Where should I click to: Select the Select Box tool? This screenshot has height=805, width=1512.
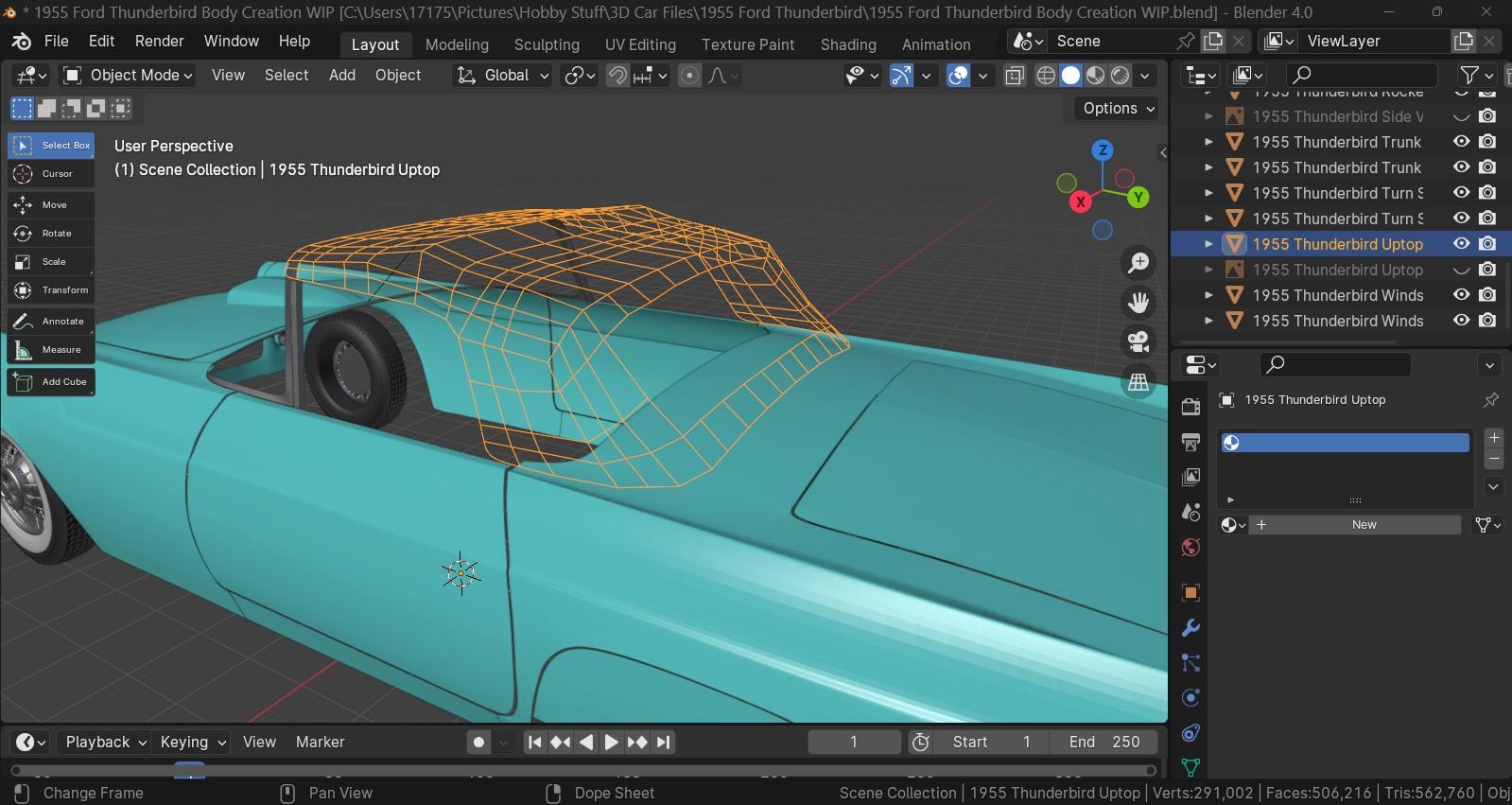[51, 146]
